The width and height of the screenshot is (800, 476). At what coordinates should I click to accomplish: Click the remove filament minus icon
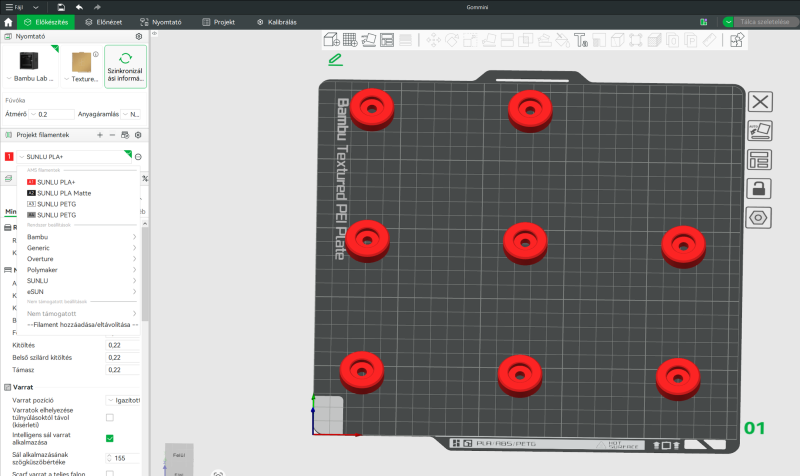point(112,135)
